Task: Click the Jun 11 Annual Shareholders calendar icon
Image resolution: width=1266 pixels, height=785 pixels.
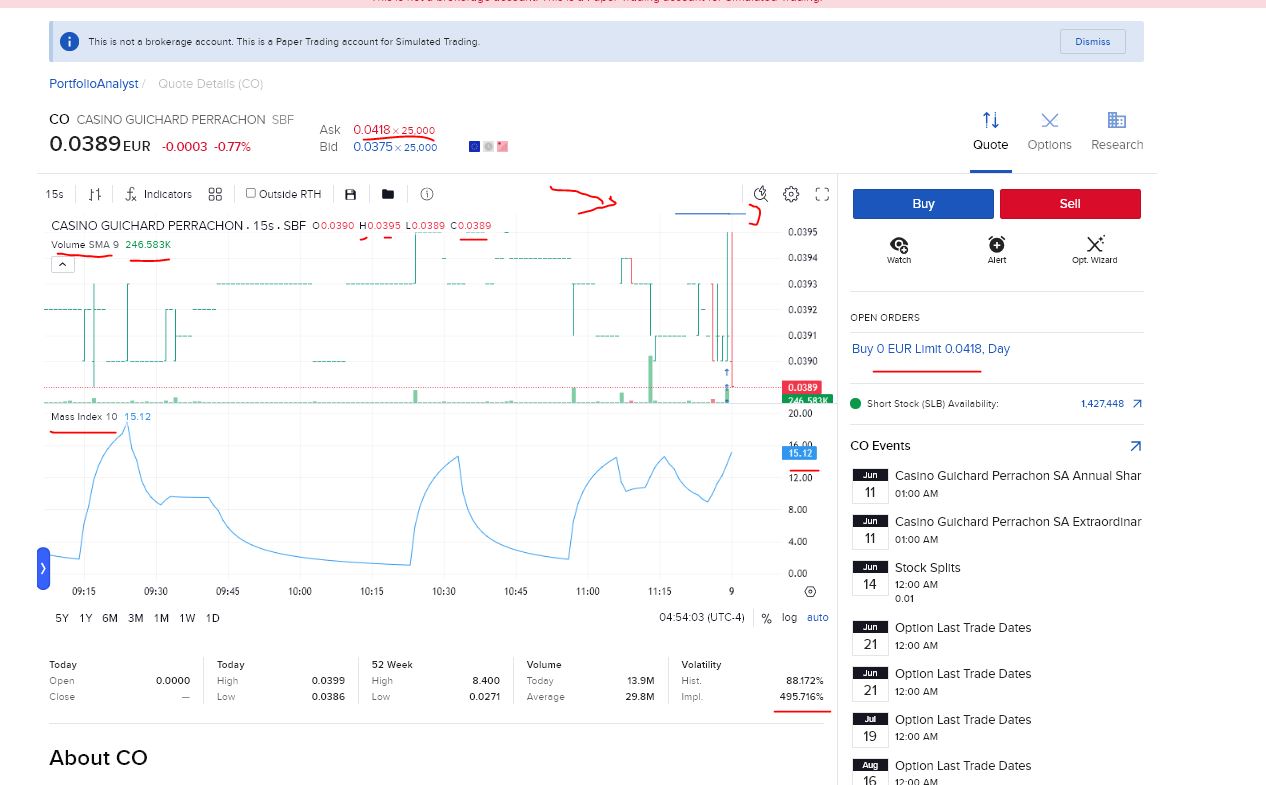Action: (870, 485)
